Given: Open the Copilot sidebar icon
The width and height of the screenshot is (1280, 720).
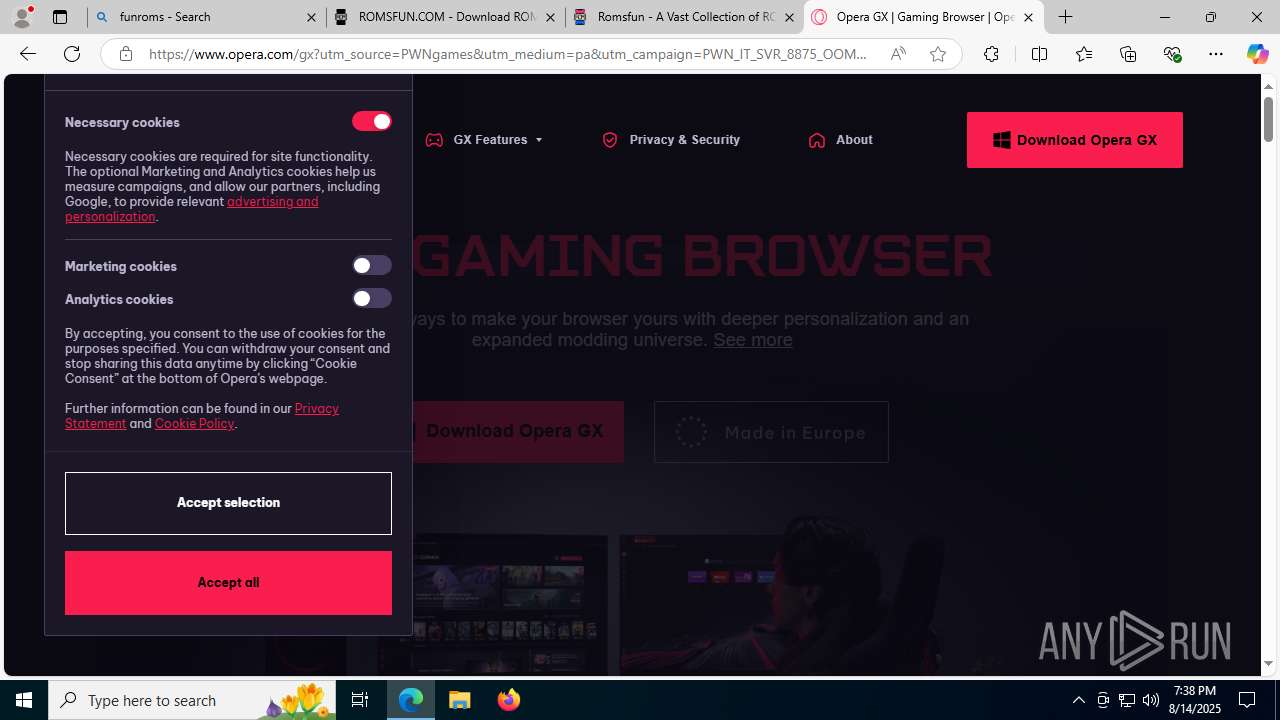Looking at the screenshot, I should (1257, 54).
